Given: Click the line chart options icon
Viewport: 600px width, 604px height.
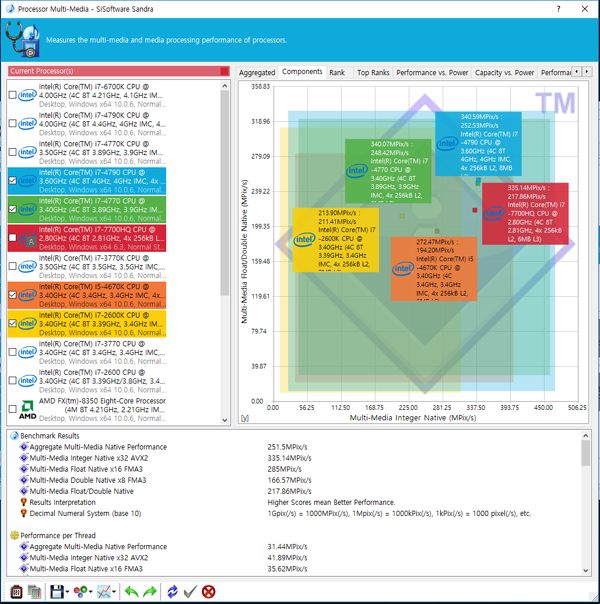Looking at the screenshot, I should [x=104, y=591].
